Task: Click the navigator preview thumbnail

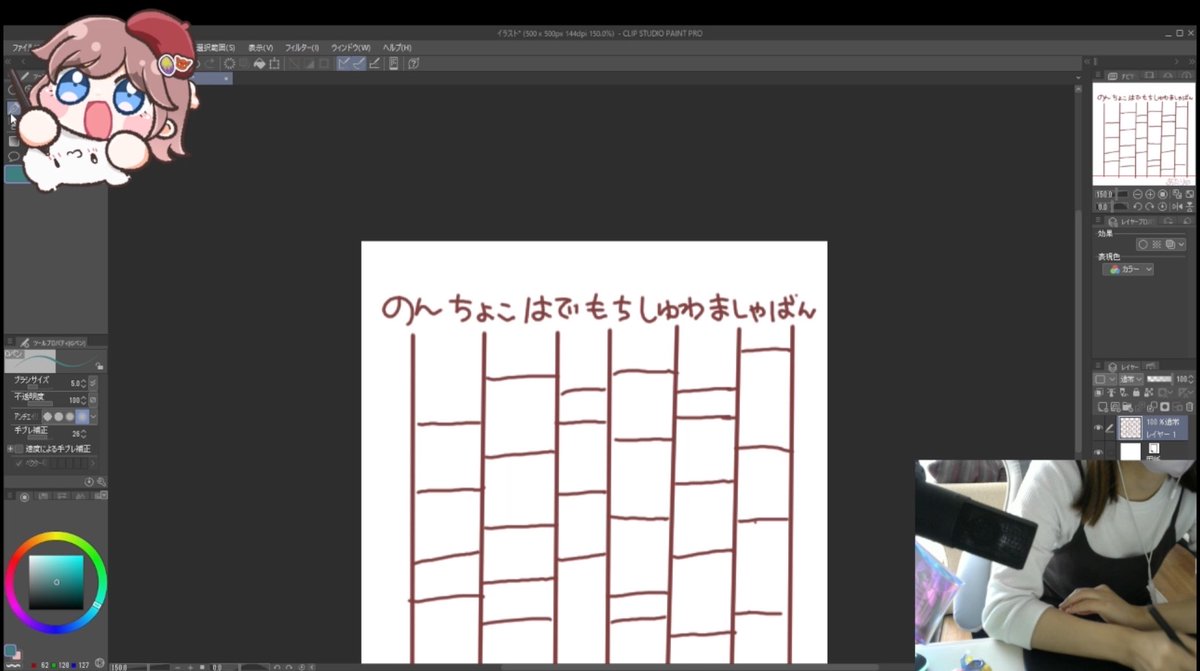Action: tap(1144, 134)
